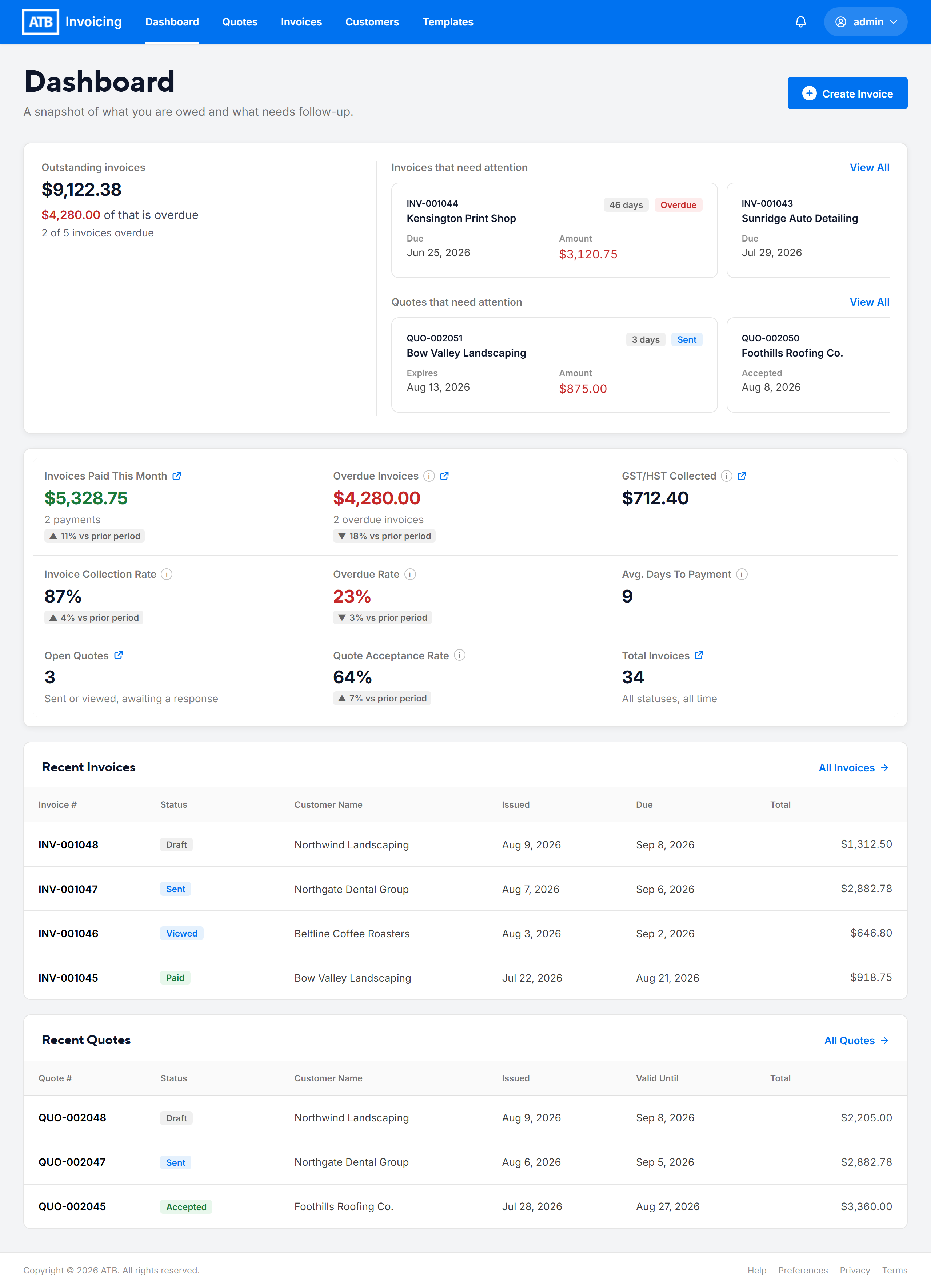The height and width of the screenshot is (1288, 931).
Task: Click the Help footer link
Action: (x=756, y=1271)
